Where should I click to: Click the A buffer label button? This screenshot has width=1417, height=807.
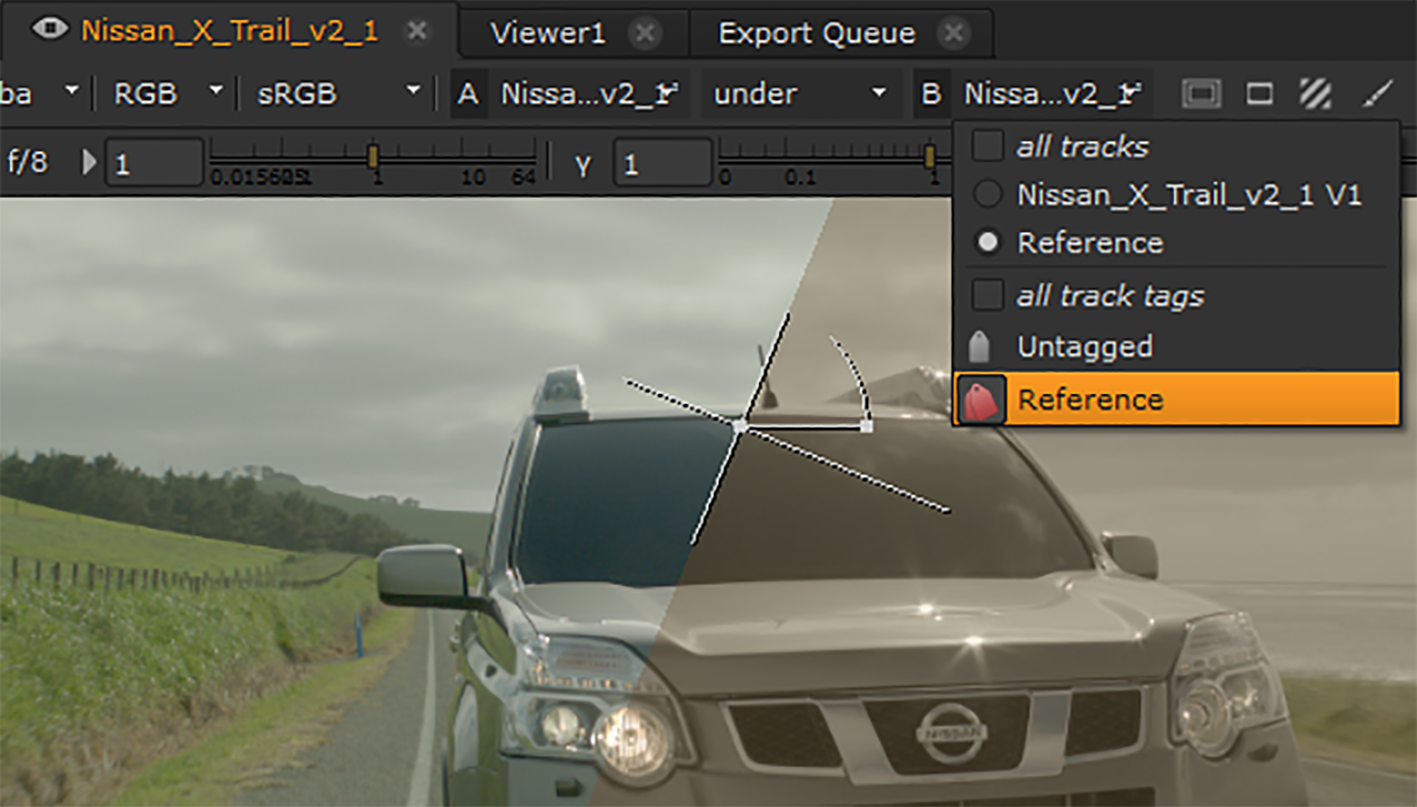pos(468,94)
